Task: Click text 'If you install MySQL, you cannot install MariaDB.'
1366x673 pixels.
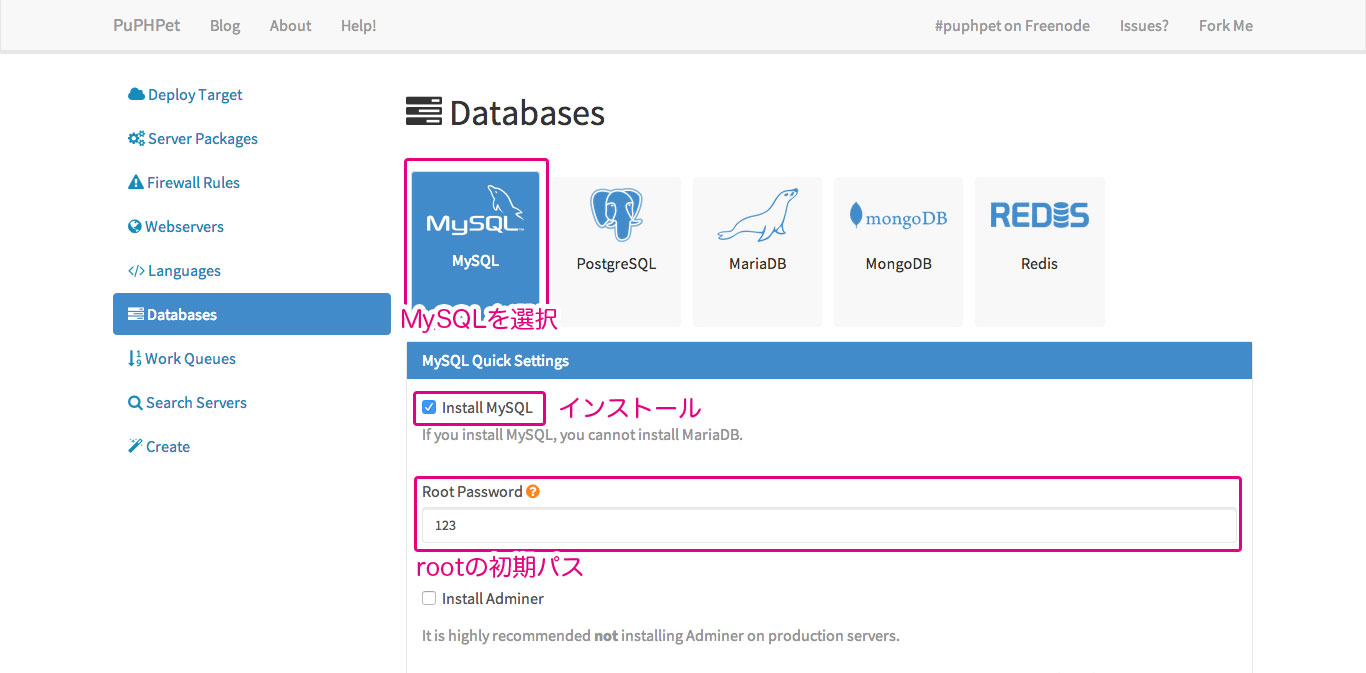Action: 582,435
